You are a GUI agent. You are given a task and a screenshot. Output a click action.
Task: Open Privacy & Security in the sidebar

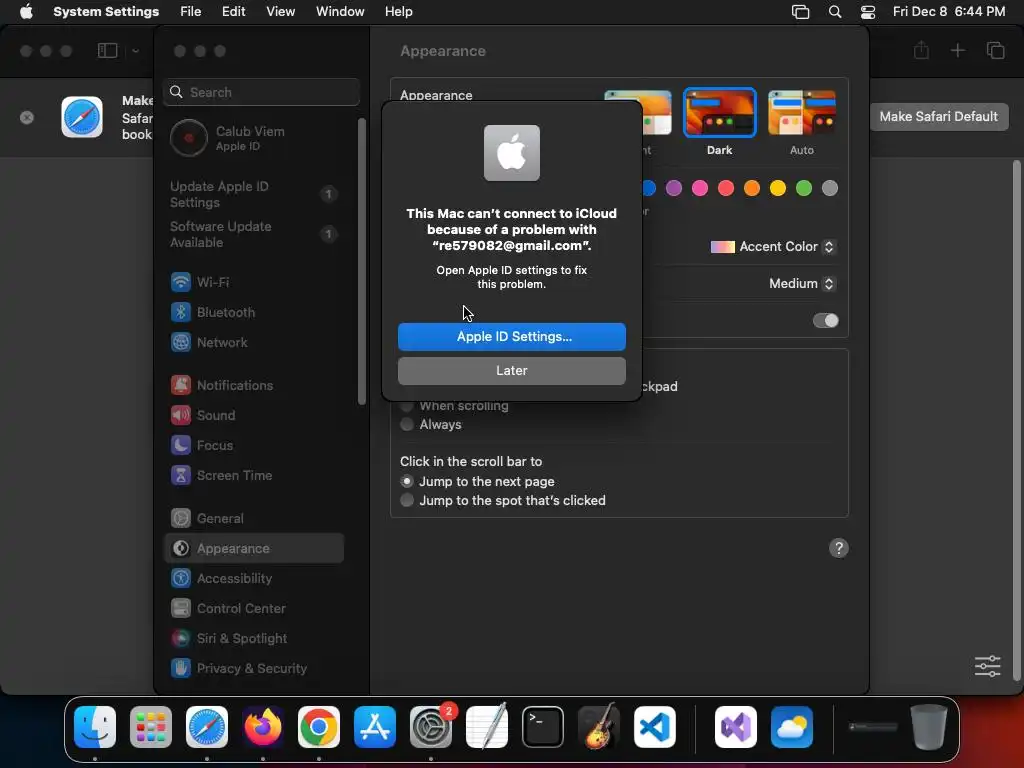[254, 669]
